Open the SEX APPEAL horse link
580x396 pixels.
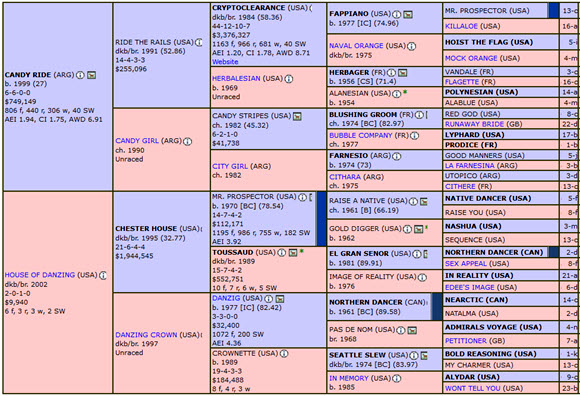[466, 264]
